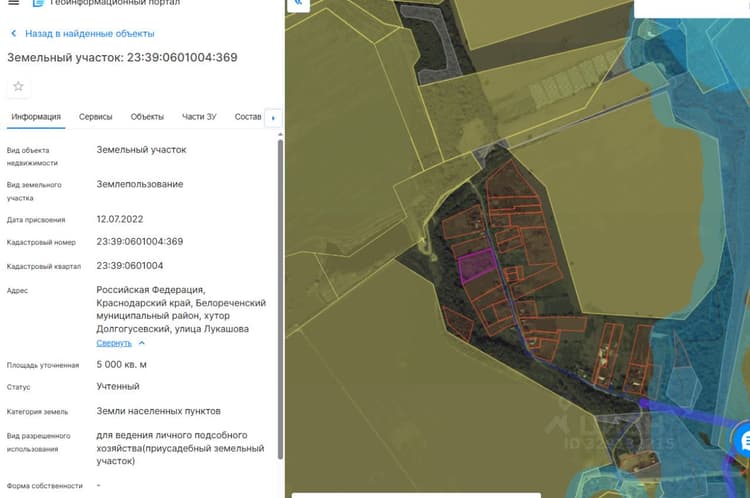Image resolution: width=750 pixels, height=498 pixels.
Task: Collapse the side panel with double-chevron
Action: 298,4
